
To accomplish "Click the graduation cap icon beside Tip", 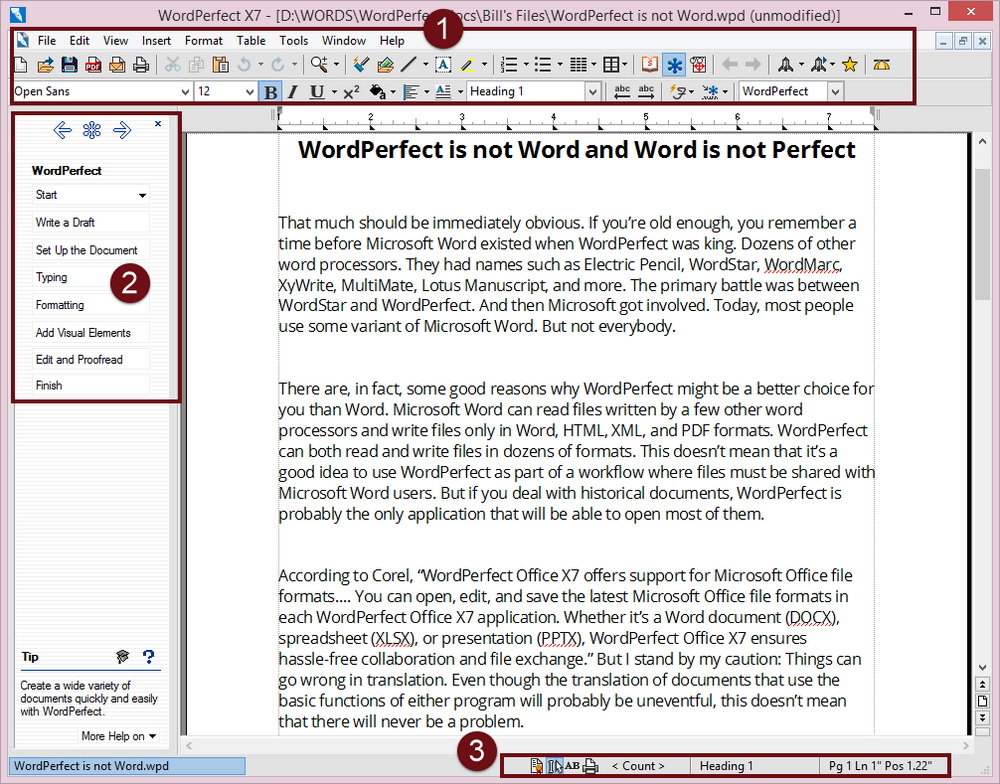I will pos(122,656).
